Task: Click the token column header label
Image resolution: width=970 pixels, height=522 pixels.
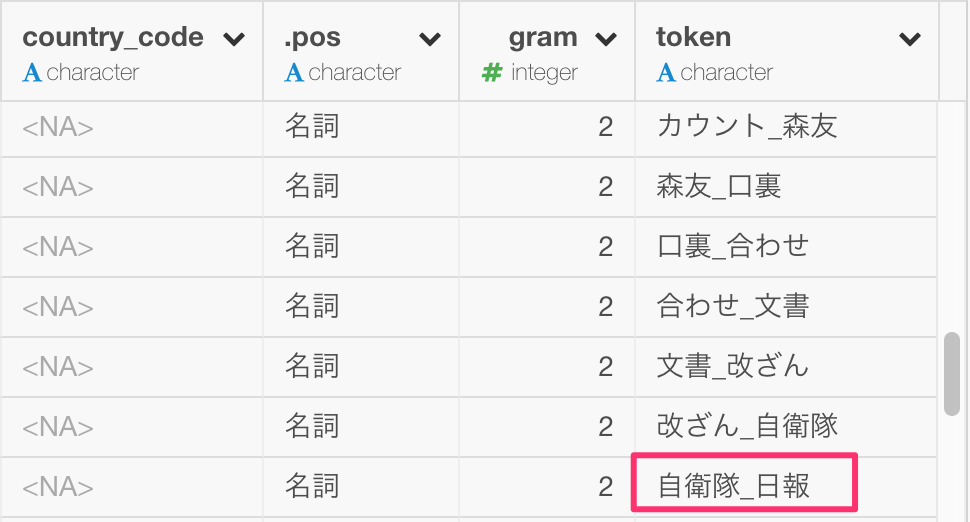Action: (x=693, y=37)
